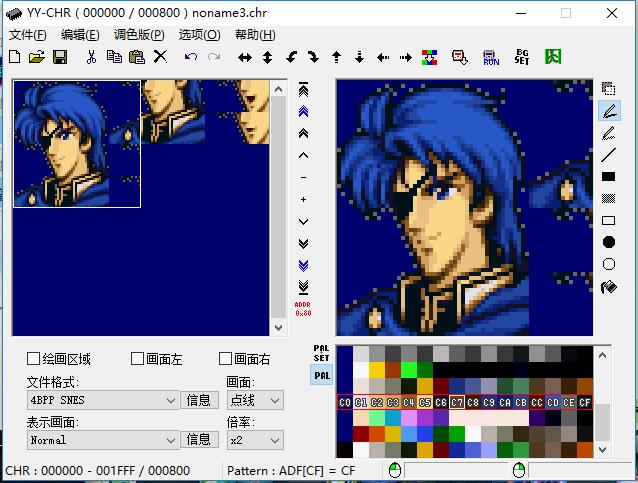Rotate pattern clockwise
Screen dimensions: 638x483
click(x=313, y=57)
